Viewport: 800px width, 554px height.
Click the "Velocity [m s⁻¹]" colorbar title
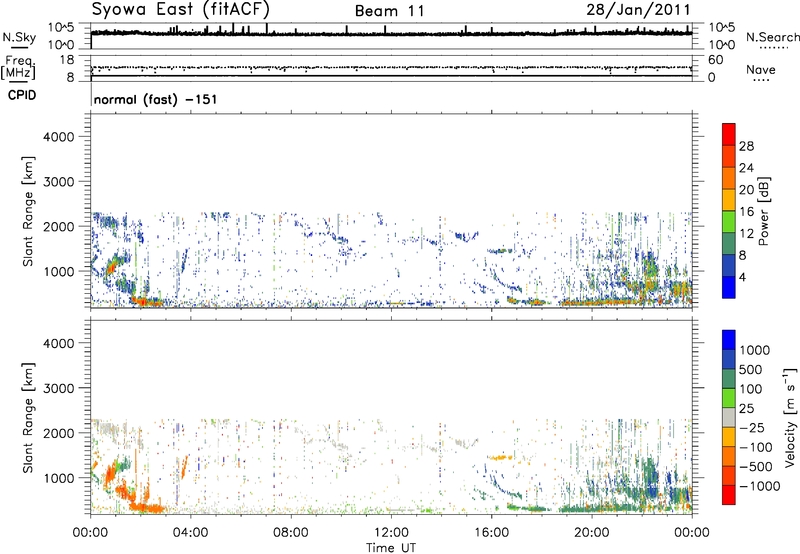click(790, 417)
